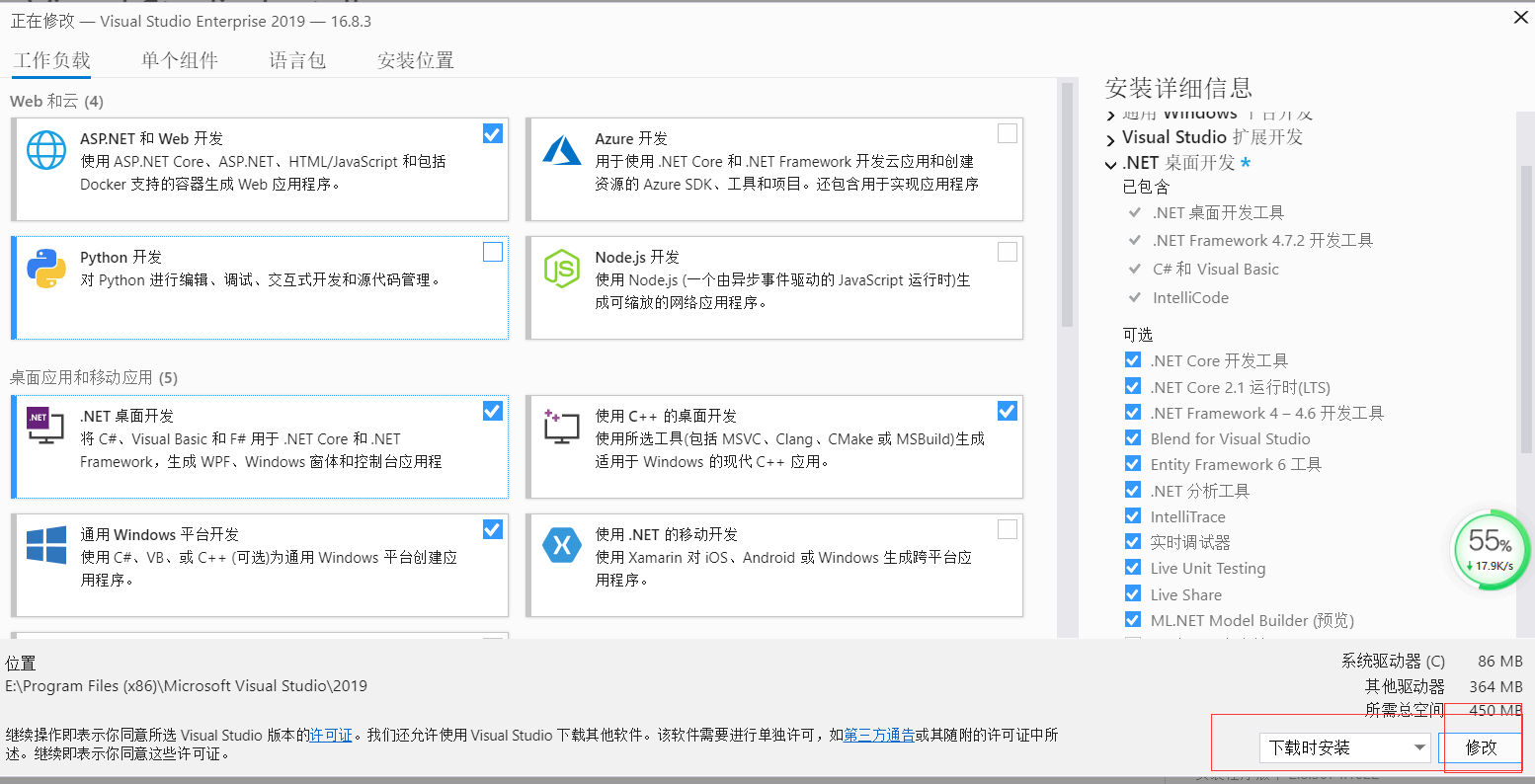The image size is (1535, 784).
Task: Collapse the .NET 桌面开发 details section
Action: tap(1111, 164)
